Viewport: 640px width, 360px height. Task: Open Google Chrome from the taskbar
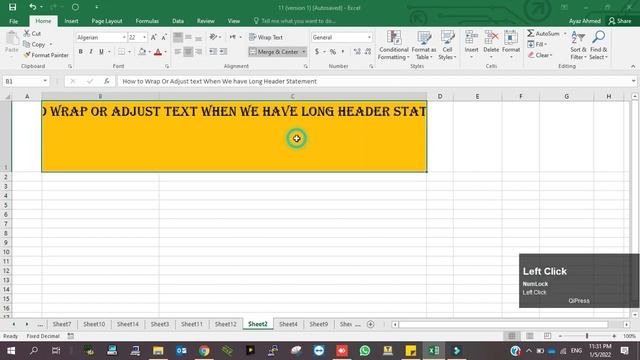click(x=204, y=351)
